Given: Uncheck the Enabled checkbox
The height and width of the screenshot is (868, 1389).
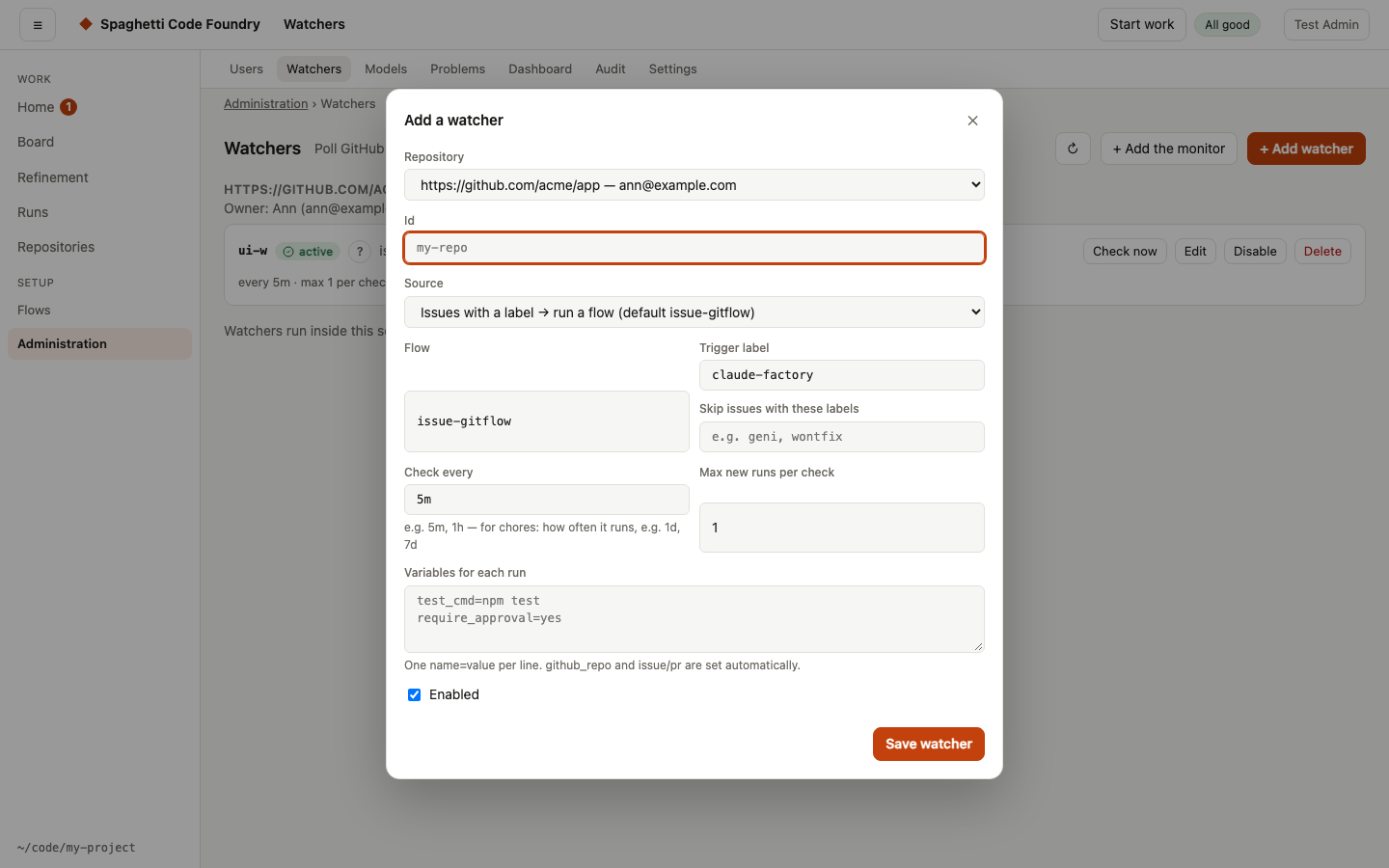Looking at the screenshot, I should pos(414,694).
